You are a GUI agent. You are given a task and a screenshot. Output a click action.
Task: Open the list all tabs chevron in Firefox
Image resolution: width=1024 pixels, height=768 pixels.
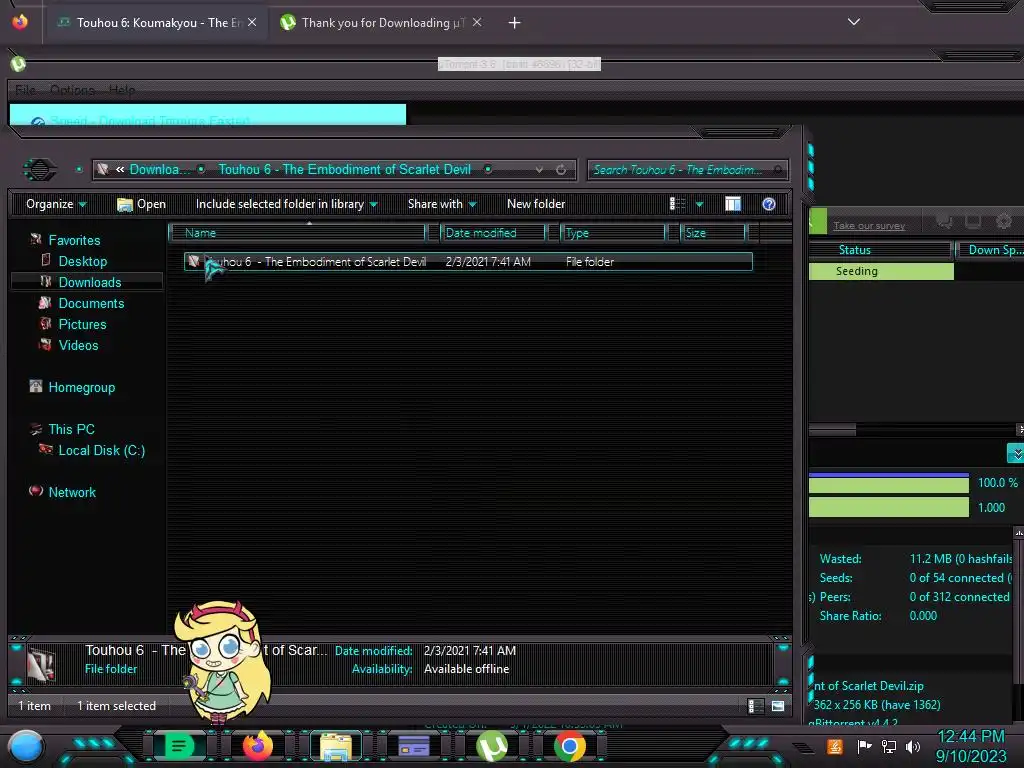(854, 22)
